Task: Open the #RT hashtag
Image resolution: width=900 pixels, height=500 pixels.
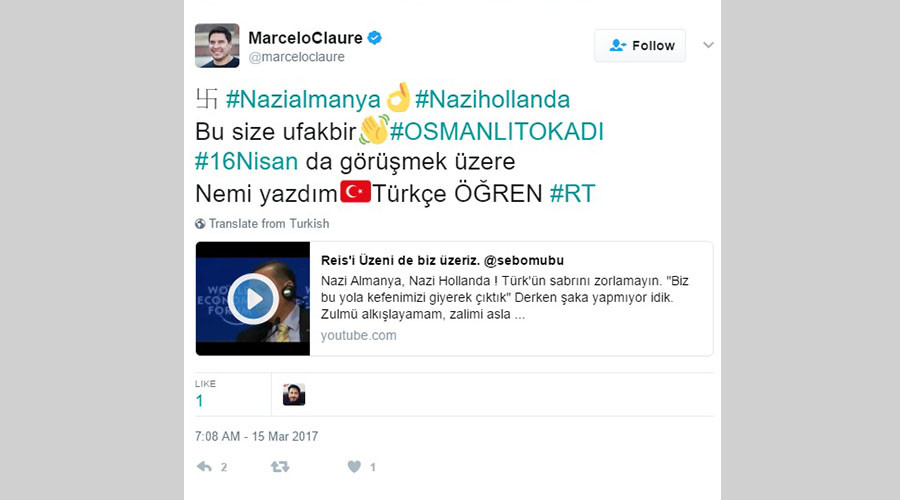Action: 573,193
